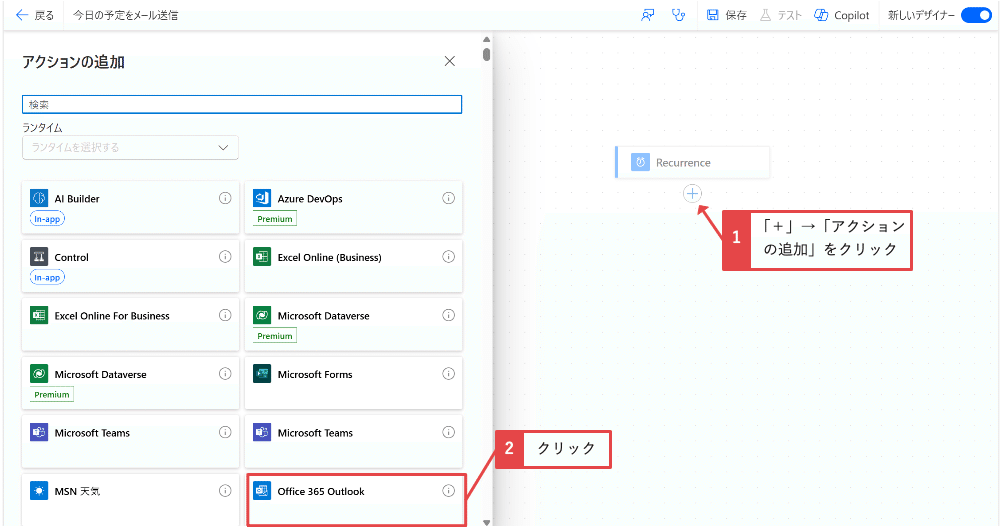Click the In-app badge under AI Builder
The width and height of the screenshot is (1000, 527).
[x=47, y=219]
